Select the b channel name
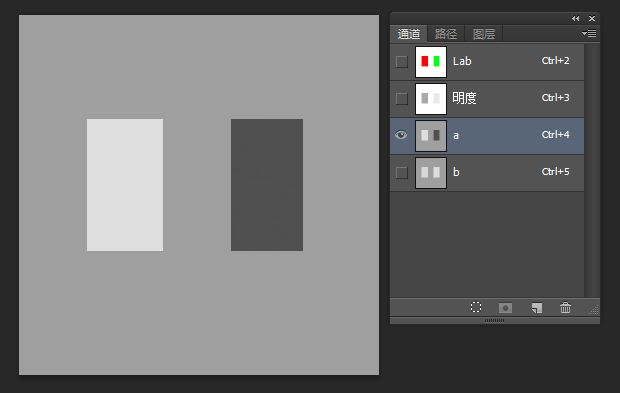The width and height of the screenshot is (620, 393). (456, 172)
